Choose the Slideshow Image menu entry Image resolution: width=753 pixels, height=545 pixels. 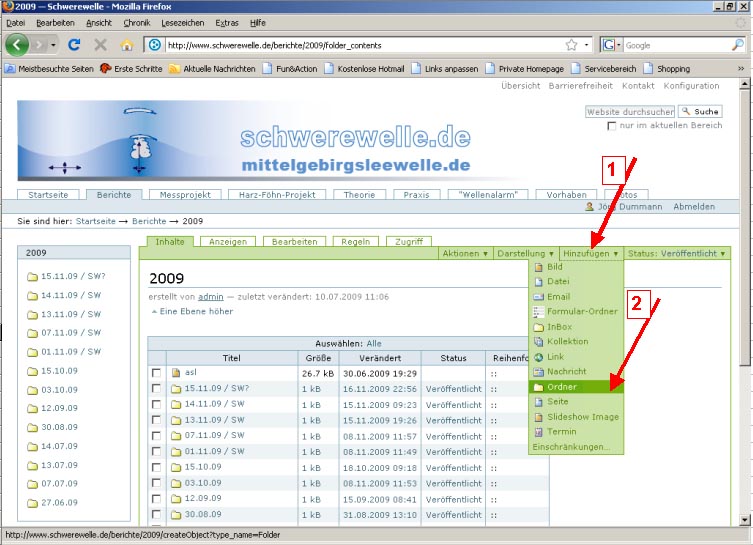point(582,417)
